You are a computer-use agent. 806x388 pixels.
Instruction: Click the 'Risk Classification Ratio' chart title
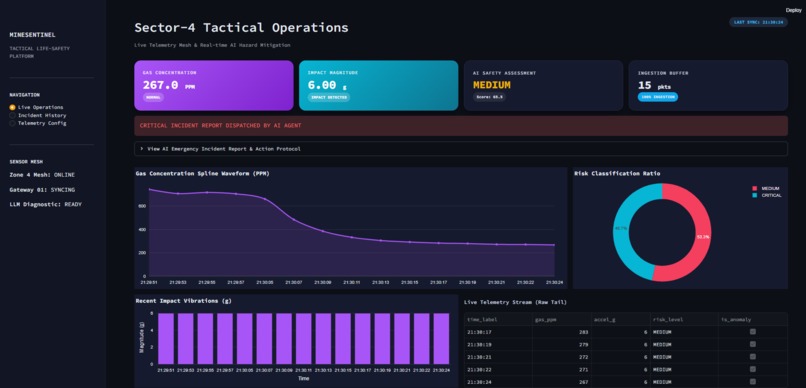coord(617,174)
